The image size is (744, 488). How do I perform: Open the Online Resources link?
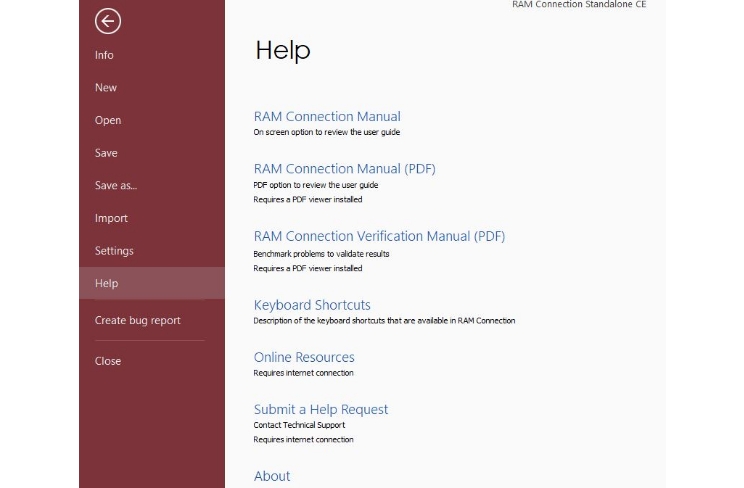click(304, 357)
